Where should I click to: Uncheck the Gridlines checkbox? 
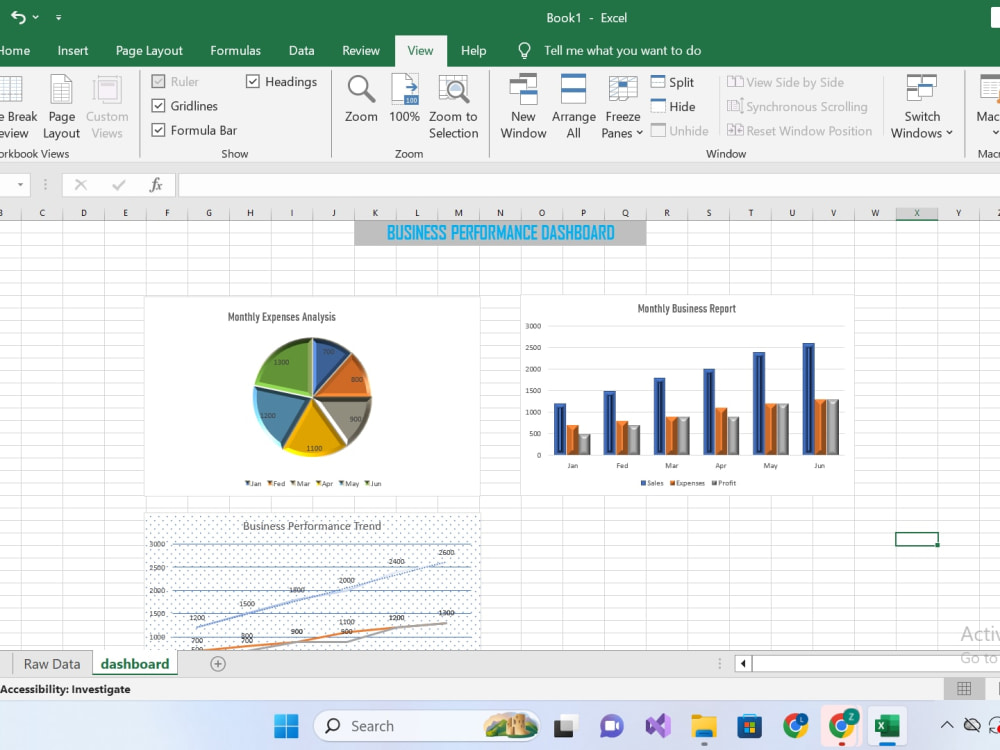[158, 106]
